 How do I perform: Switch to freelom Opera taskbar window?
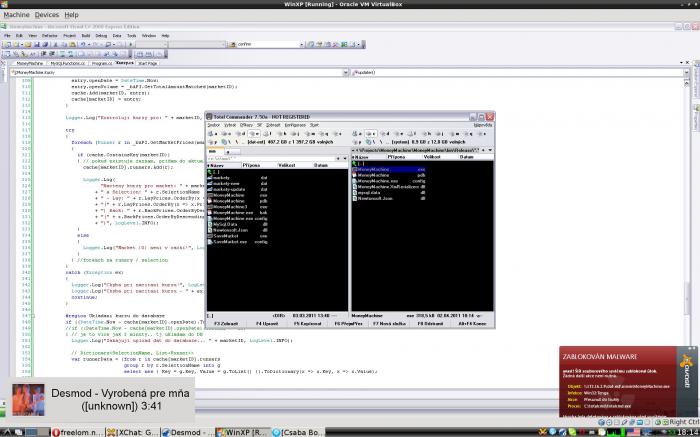(78, 432)
